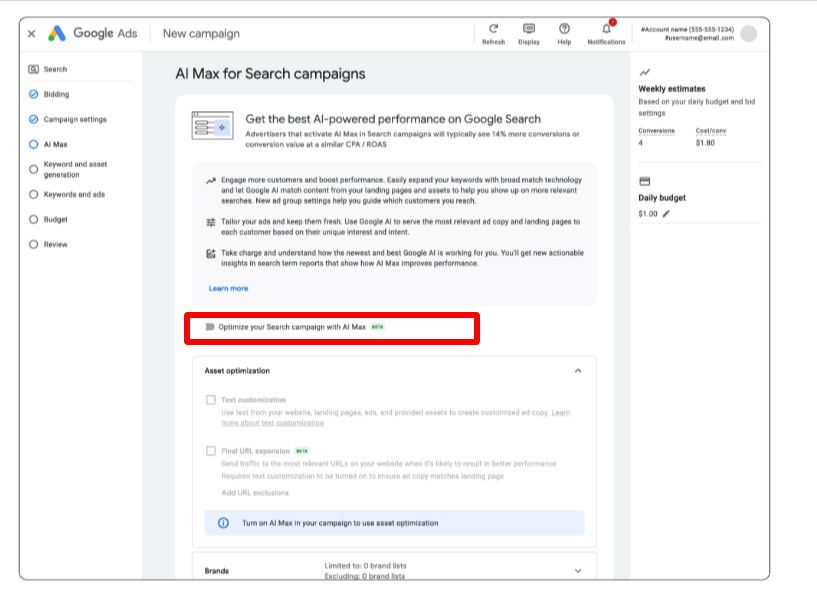This screenshot has height=594, width=817.
Task: Open the Display settings icon
Action: tap(529, 30)
